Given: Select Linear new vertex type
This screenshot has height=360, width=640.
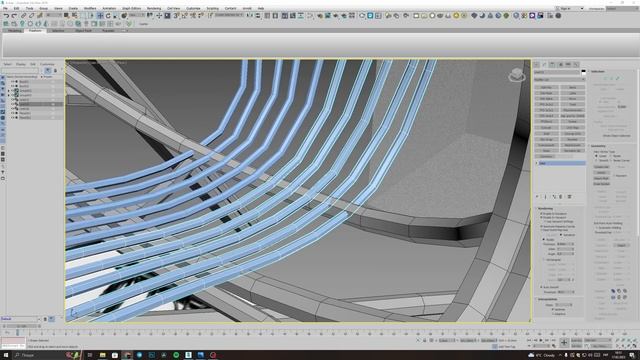Looking at the screenshot, I should click(596, 156).
